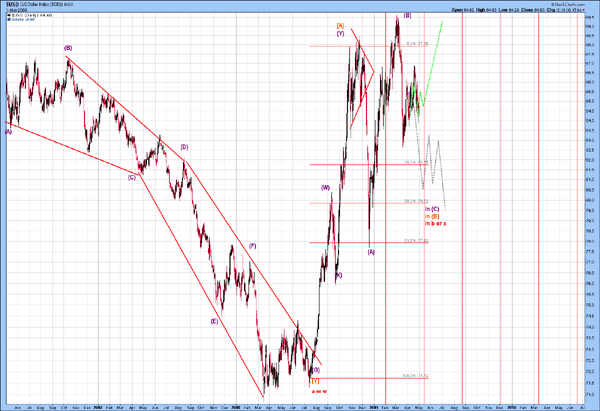Click the orange 'In [B]' label
Image resolution: width=600 pixels, height=411 pixels.
[x=432, y=216]
